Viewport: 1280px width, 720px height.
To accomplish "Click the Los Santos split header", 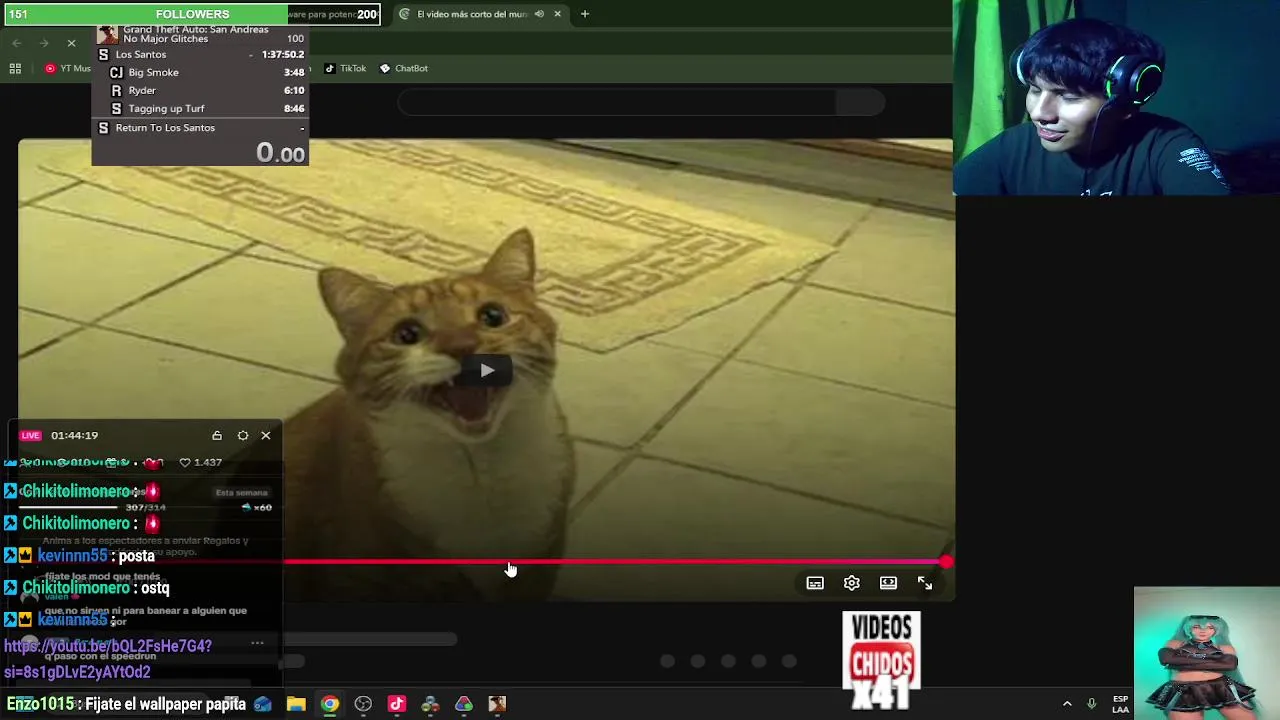I will pyautogui.click(x=200, y=54).
